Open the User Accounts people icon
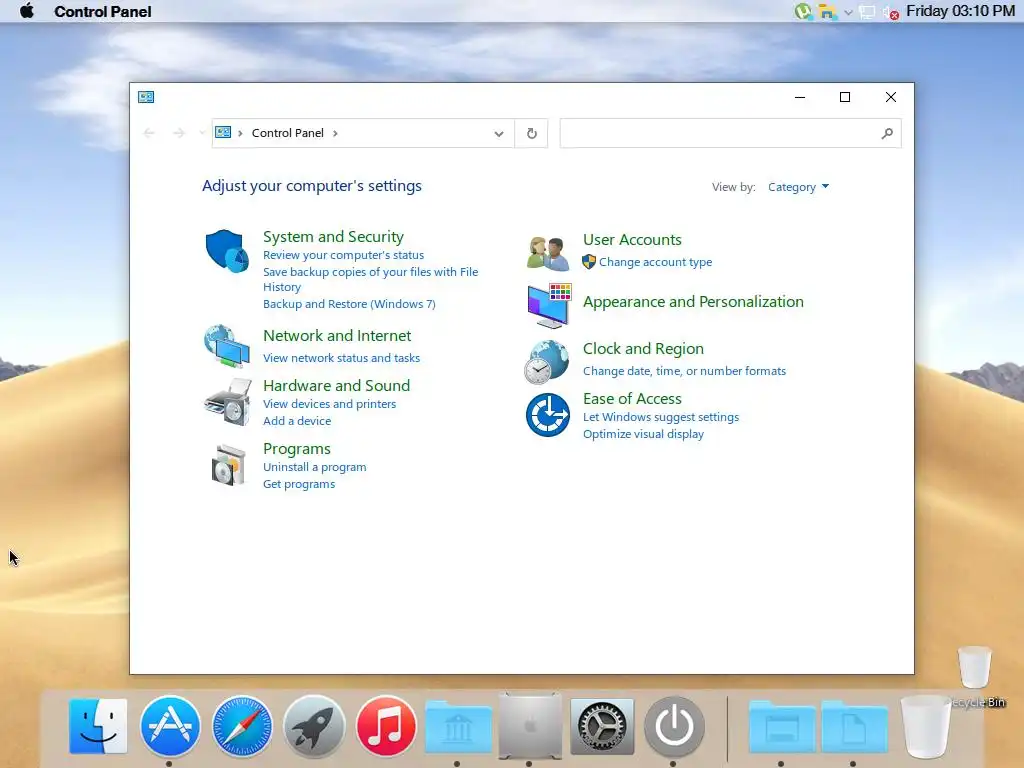 (x=548, y=253)
